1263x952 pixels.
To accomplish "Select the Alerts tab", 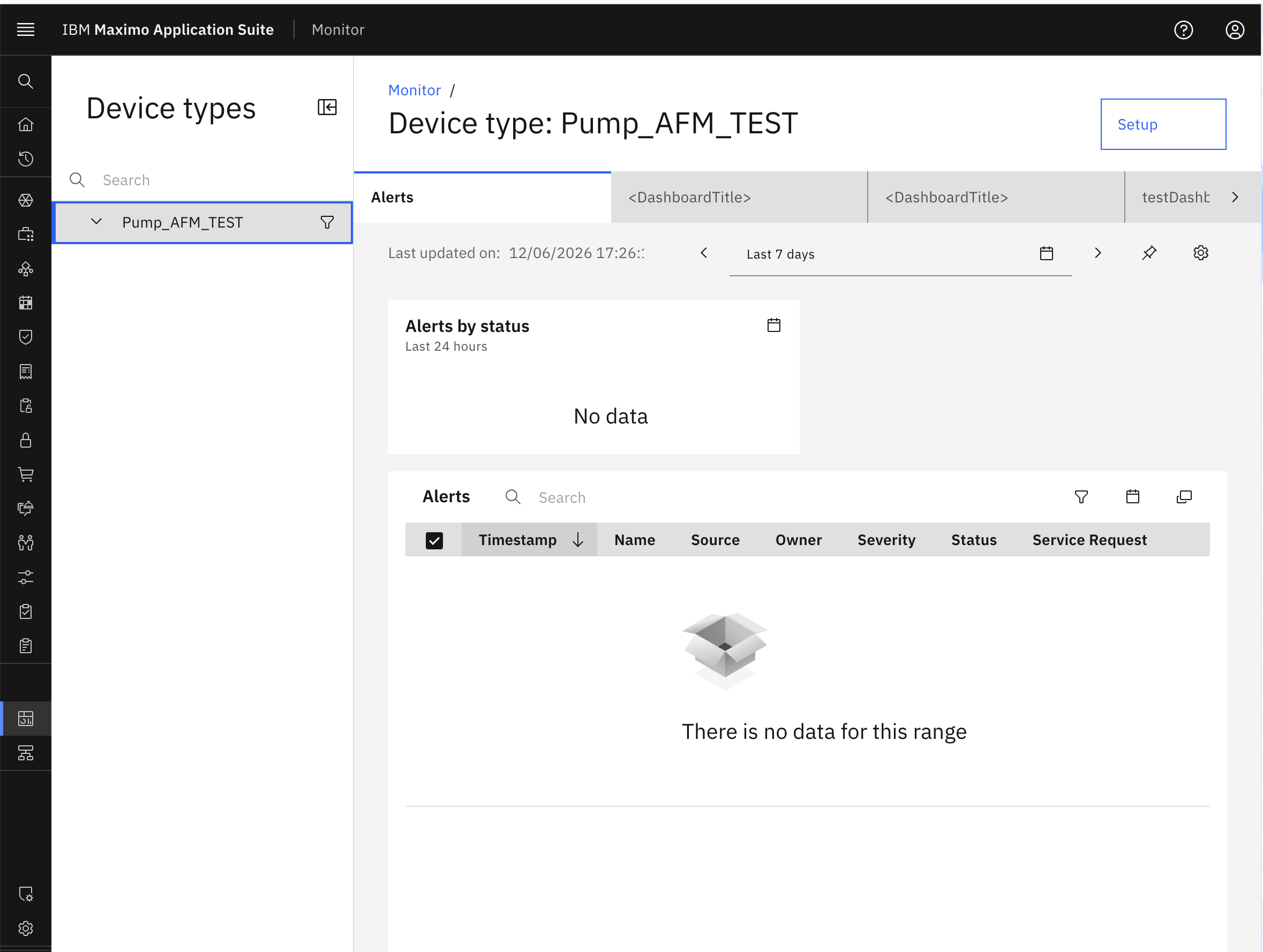I will click(x=483, y=197).
